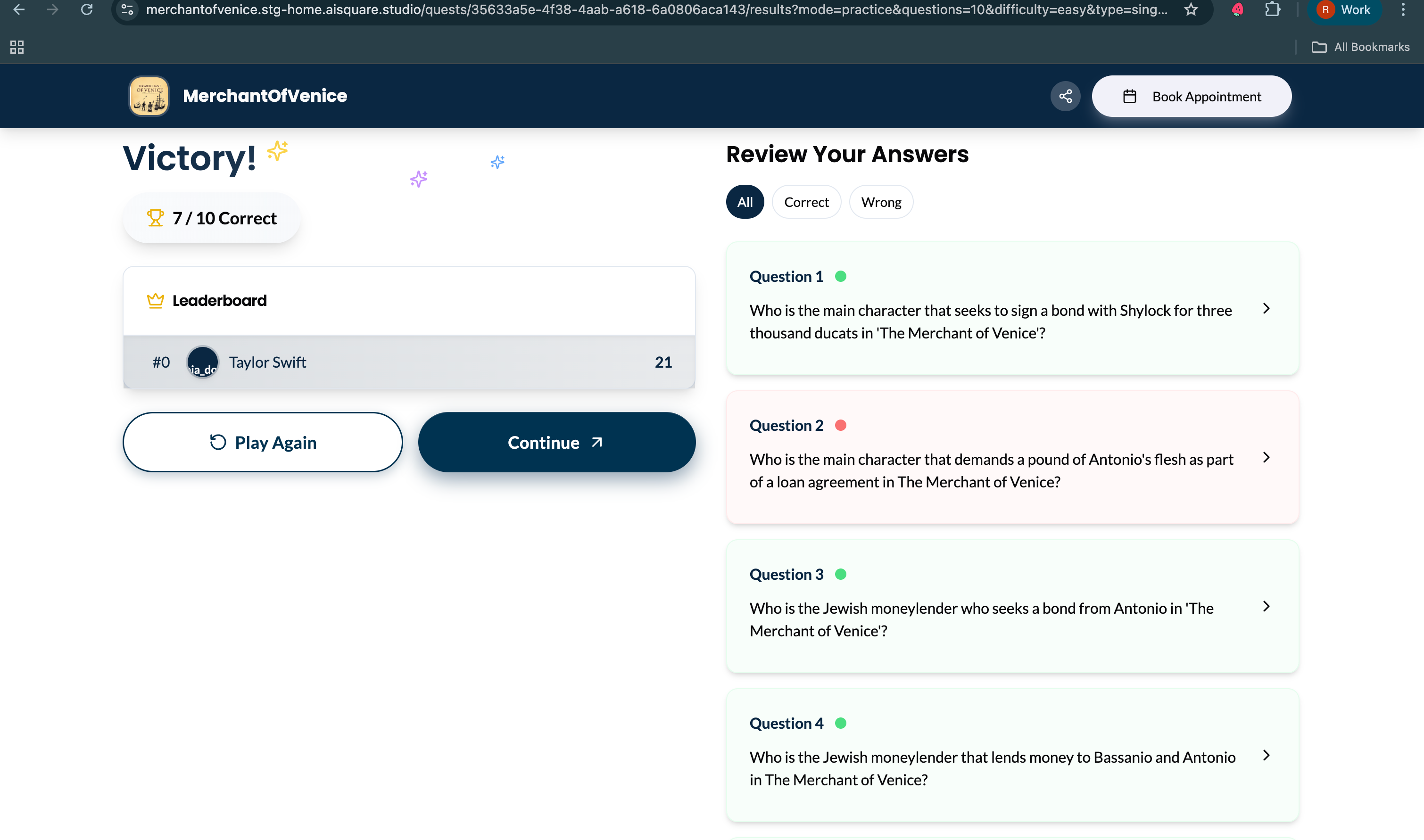Go back with browser back arrow
The width and height of the screenshot is (1424, 840).
pos(19,9)
